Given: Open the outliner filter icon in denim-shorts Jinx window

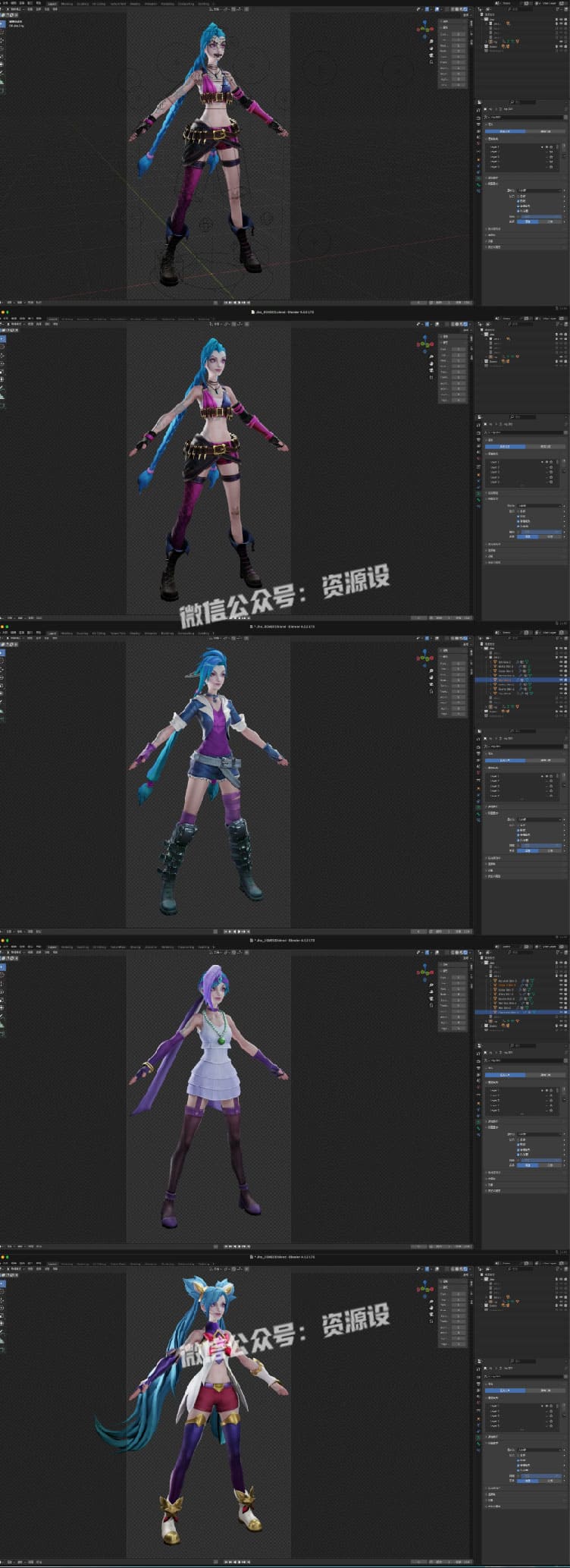Looking at the screenshot, I should click(x=558, y=638).
